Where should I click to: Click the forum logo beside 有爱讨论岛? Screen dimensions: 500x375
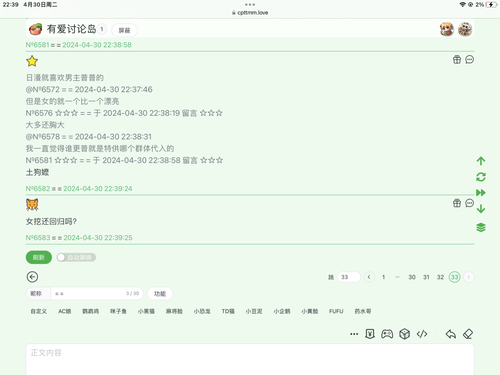[35, 29]
